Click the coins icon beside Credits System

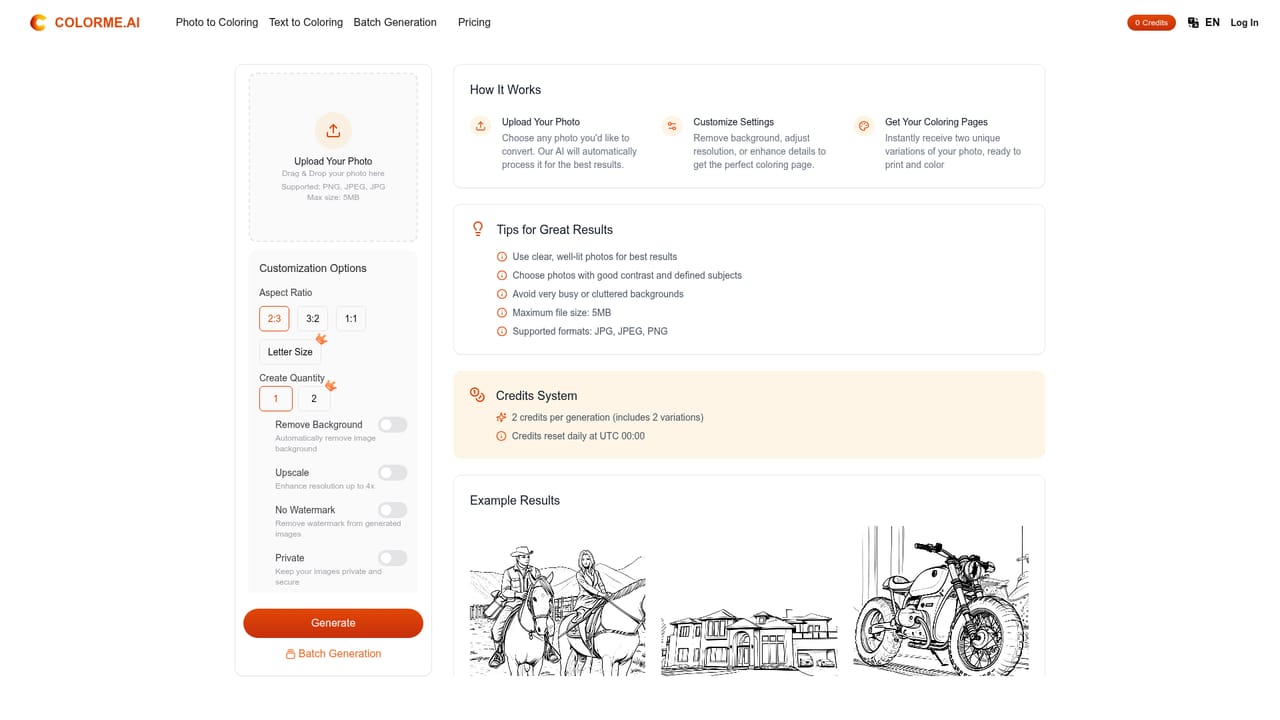point(477,395)
